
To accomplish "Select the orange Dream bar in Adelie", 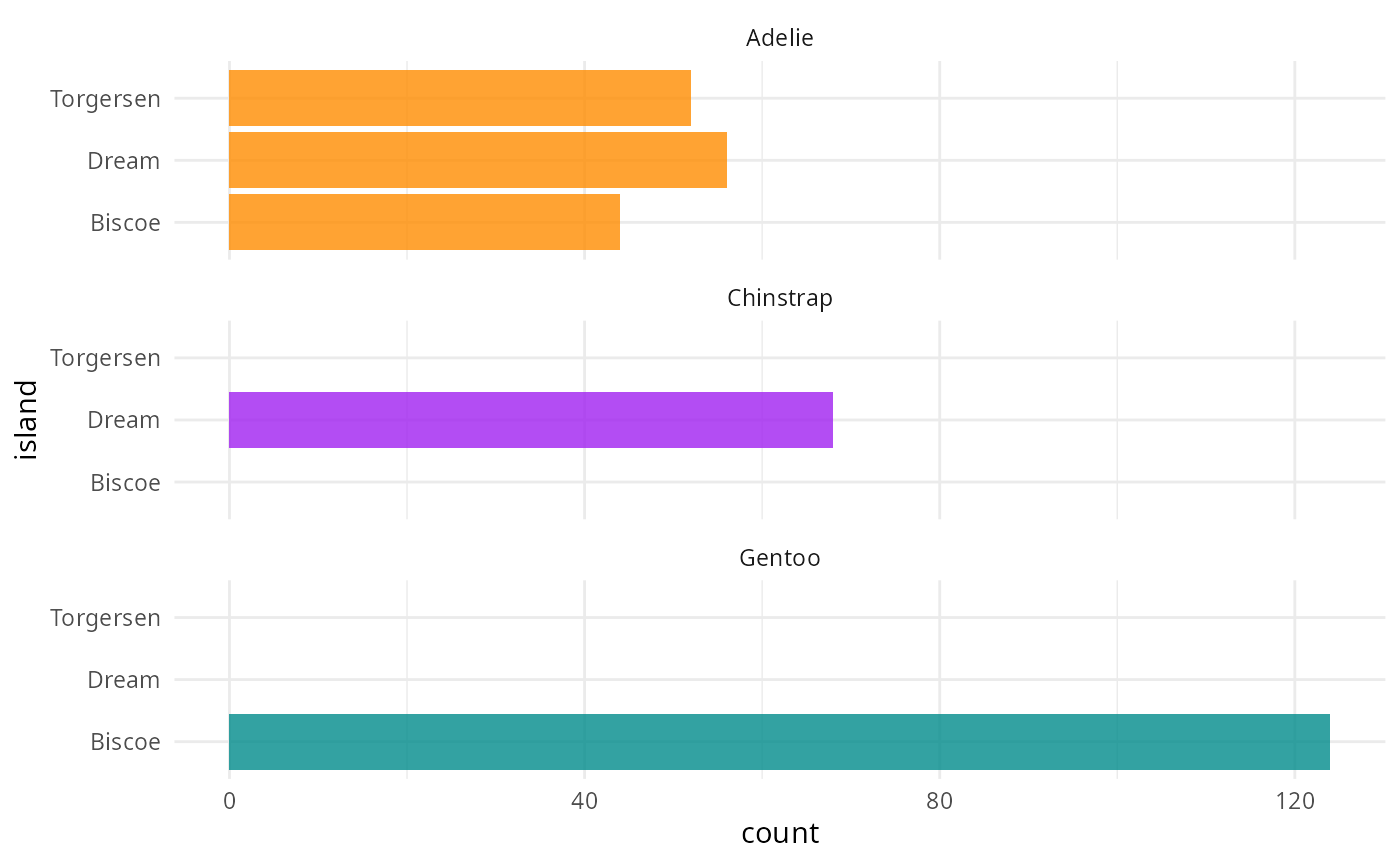I will click(x=477, y=160).
